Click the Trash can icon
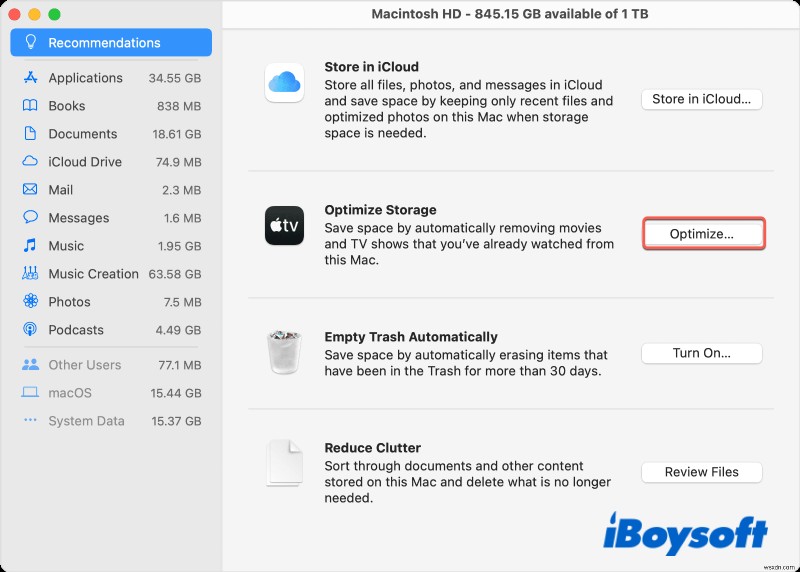The image size is (800, 572). point(284,352)
